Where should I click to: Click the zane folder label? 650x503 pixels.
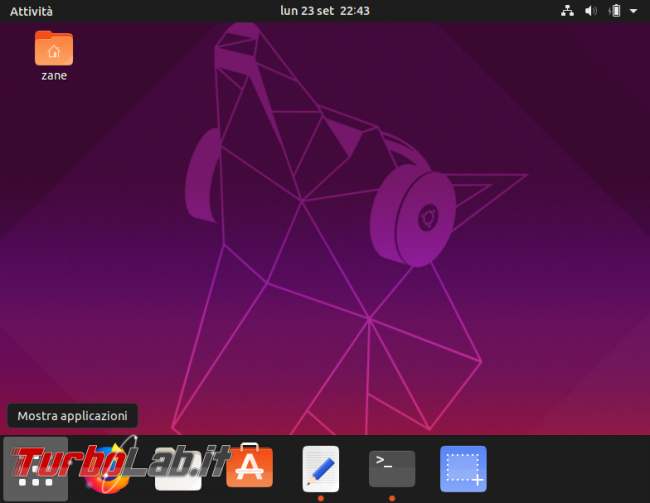[x=54, y=75]
